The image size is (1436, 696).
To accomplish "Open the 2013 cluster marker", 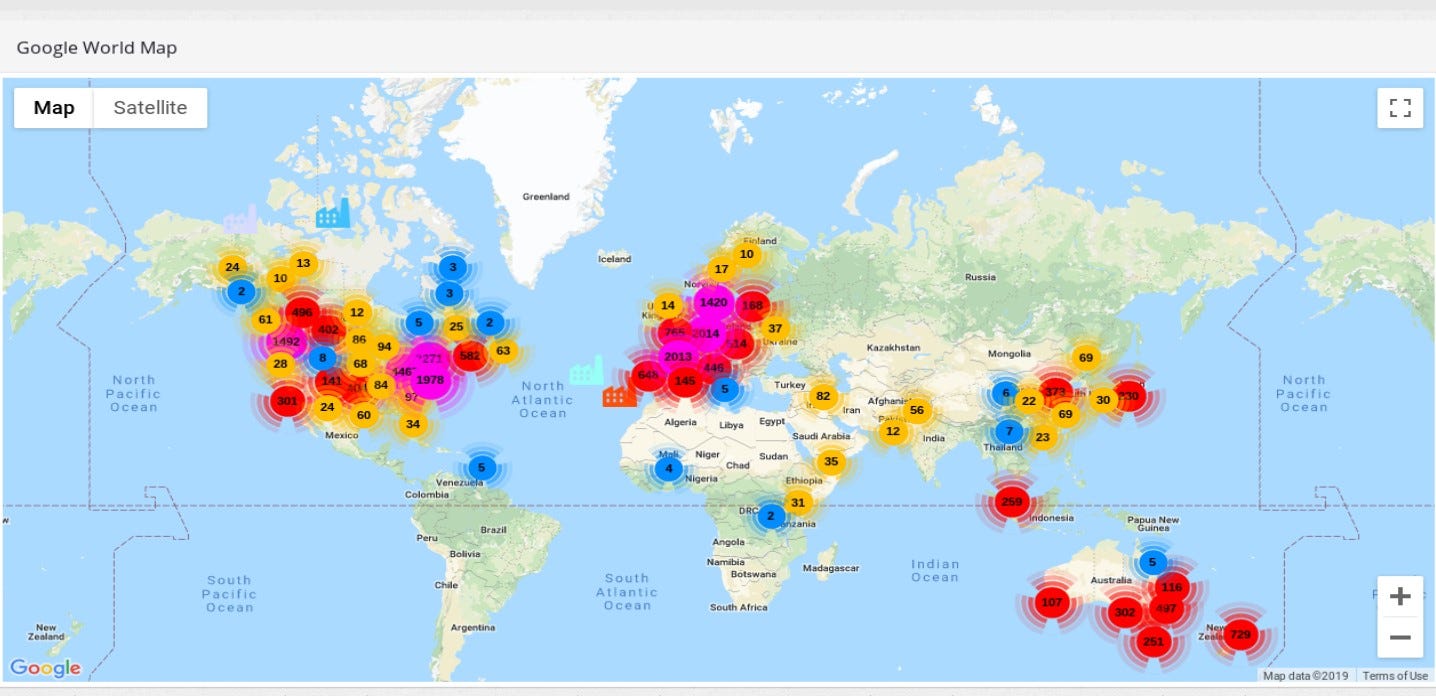I will (678, 357).
